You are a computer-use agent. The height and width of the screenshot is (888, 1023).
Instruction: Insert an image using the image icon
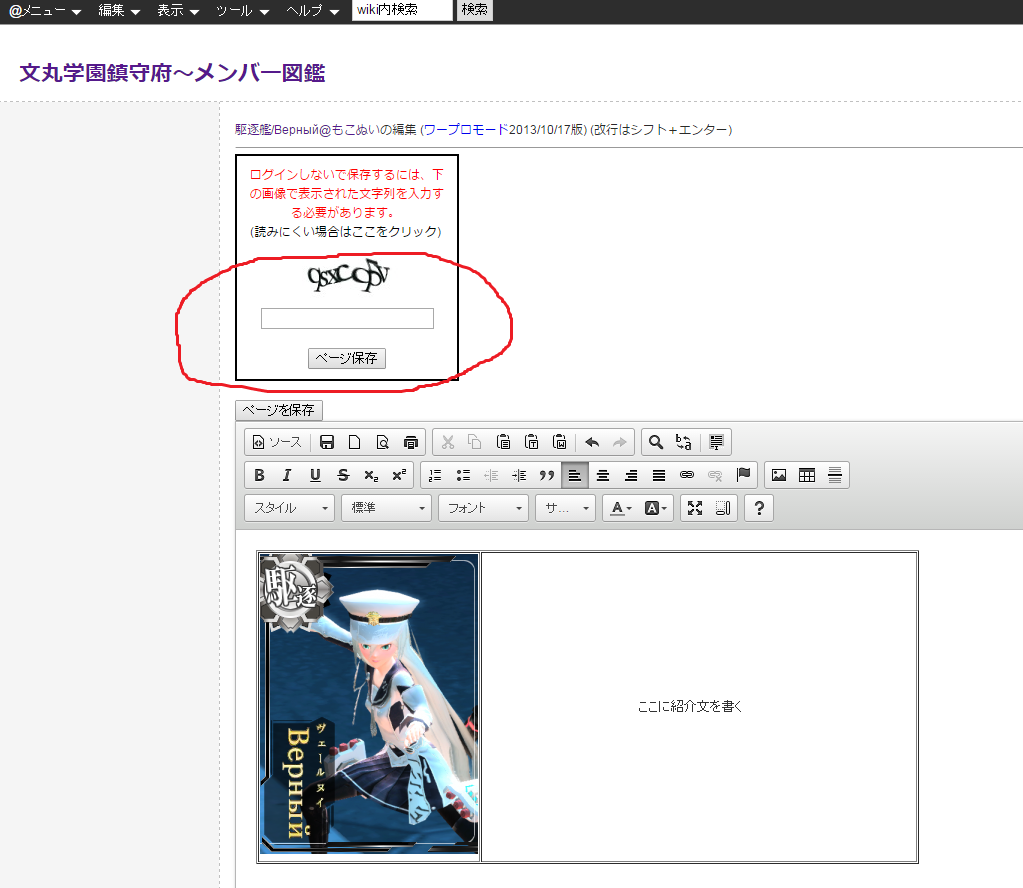778,475
